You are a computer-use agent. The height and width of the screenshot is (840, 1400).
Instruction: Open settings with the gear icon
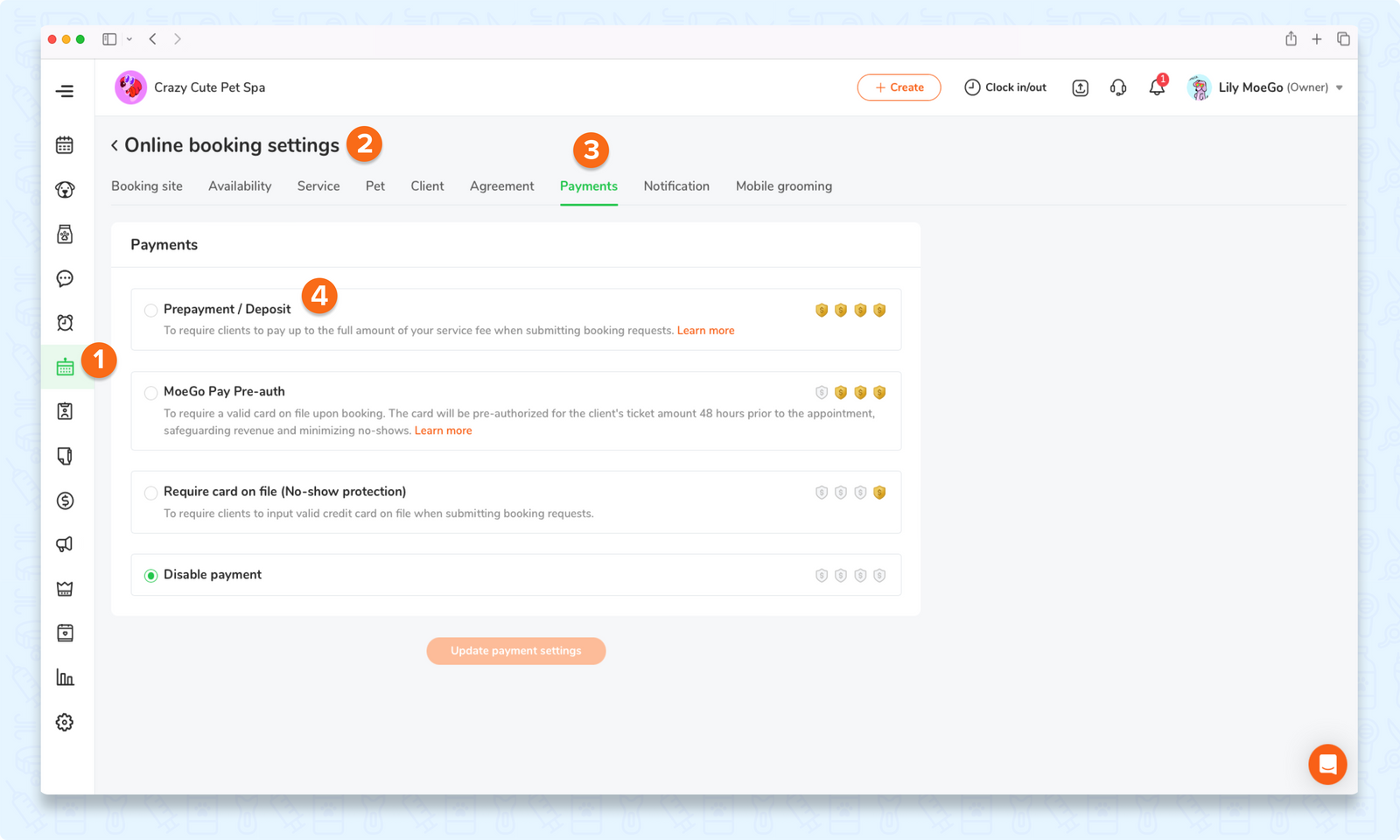(65, 722)
